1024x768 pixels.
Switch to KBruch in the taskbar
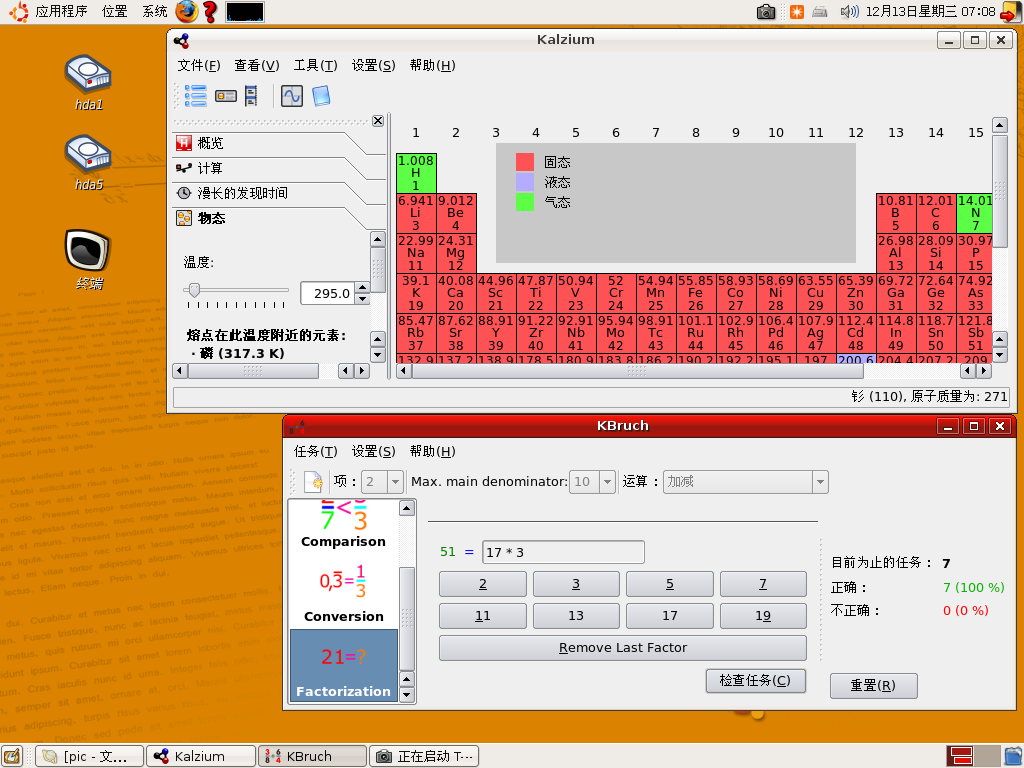tap(313, 756)
